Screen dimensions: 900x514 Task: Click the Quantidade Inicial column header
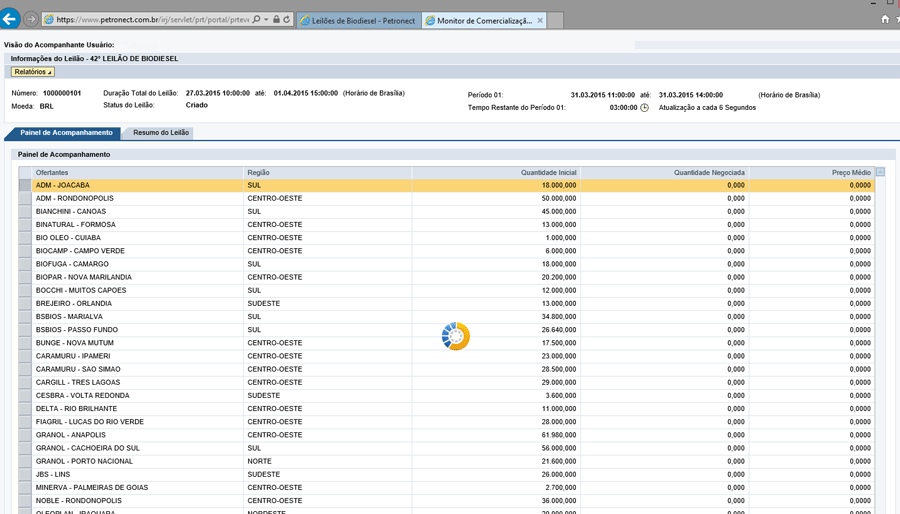click(x=496, y=173)
